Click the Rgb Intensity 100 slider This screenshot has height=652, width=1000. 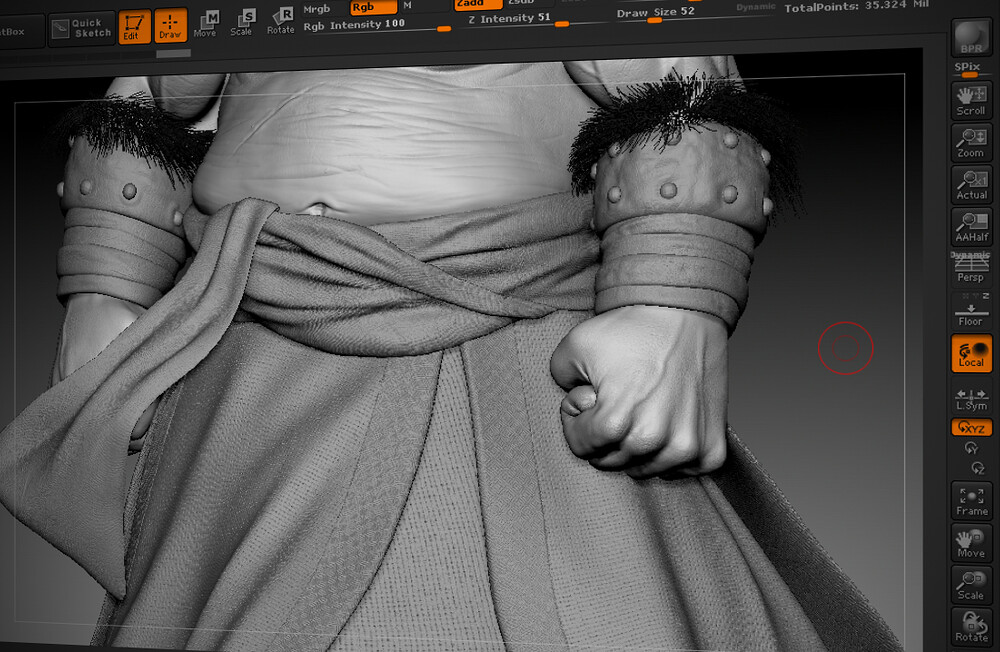click(x=377, y=26)
